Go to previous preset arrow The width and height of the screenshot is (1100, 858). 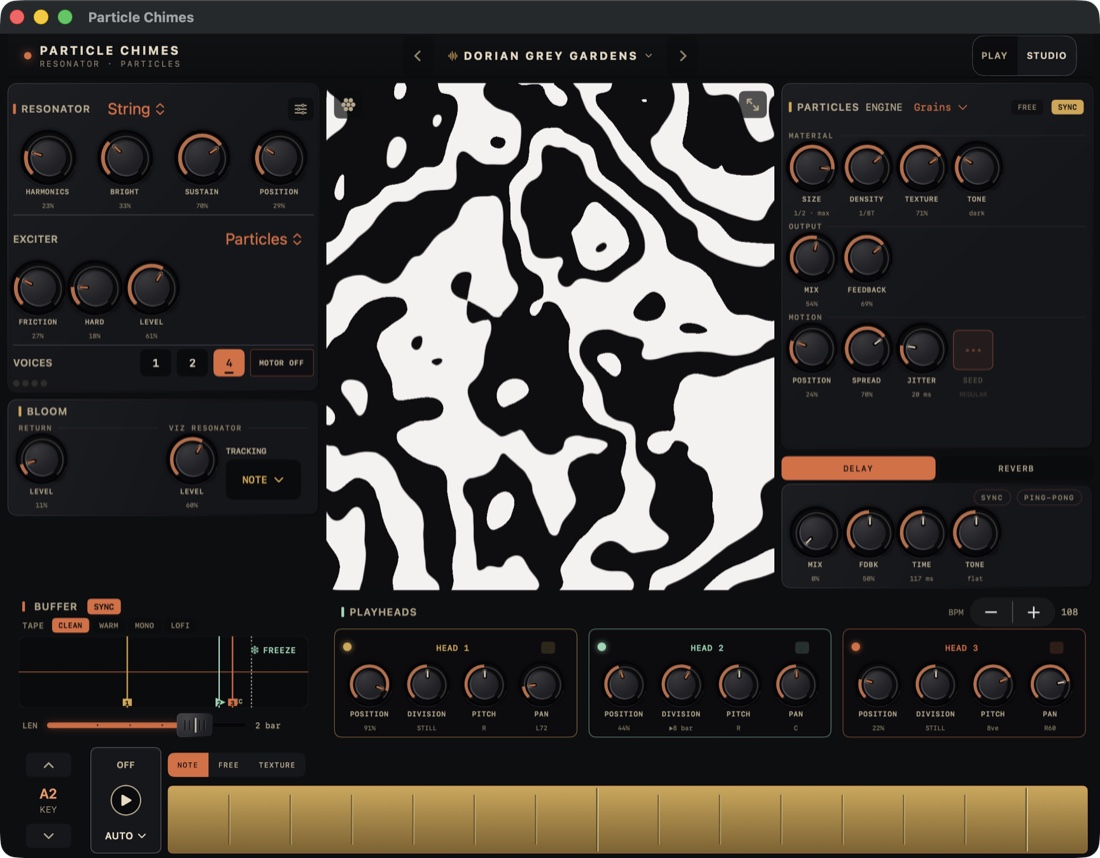pyautogui.click(x=417, y=55)
